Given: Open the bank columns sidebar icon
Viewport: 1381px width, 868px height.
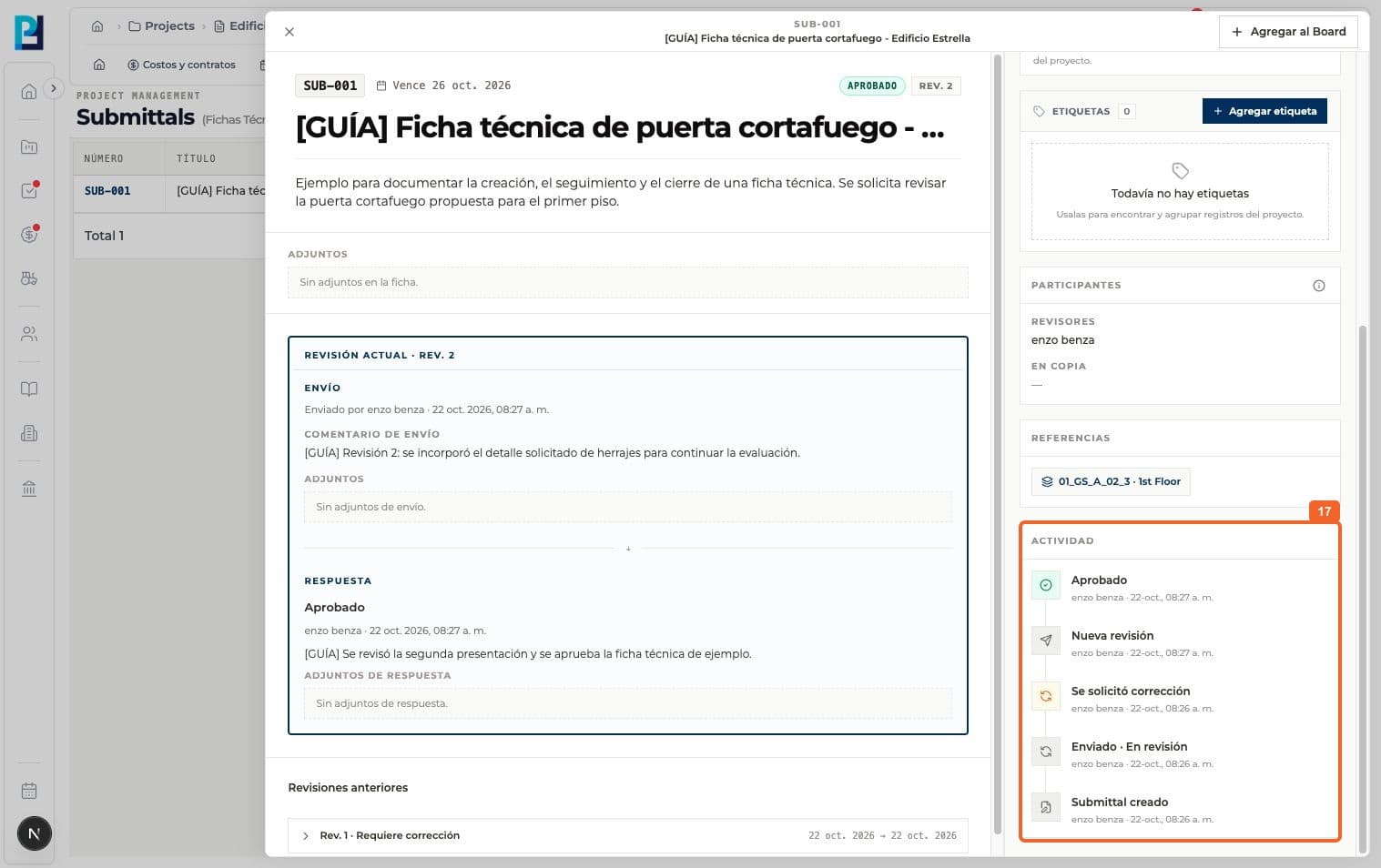Looking at the screenshot, I should (x=29, y=489).
